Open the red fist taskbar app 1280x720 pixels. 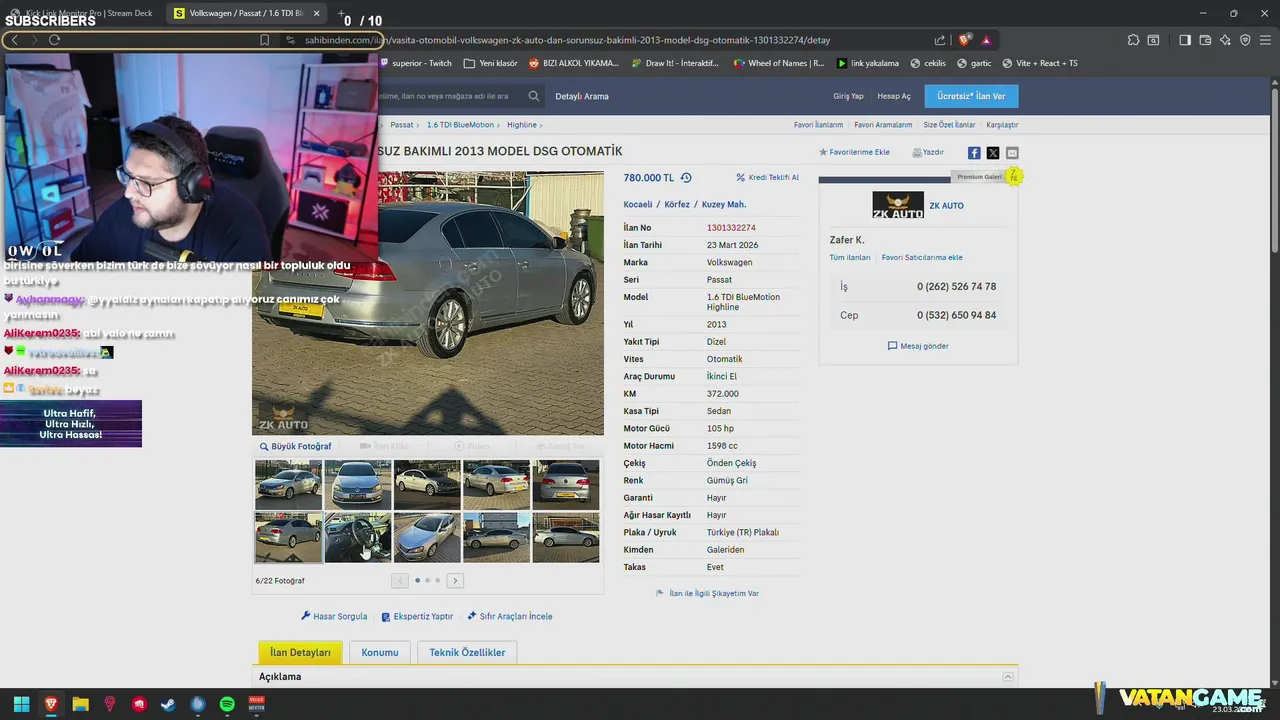tap(139, 704)
